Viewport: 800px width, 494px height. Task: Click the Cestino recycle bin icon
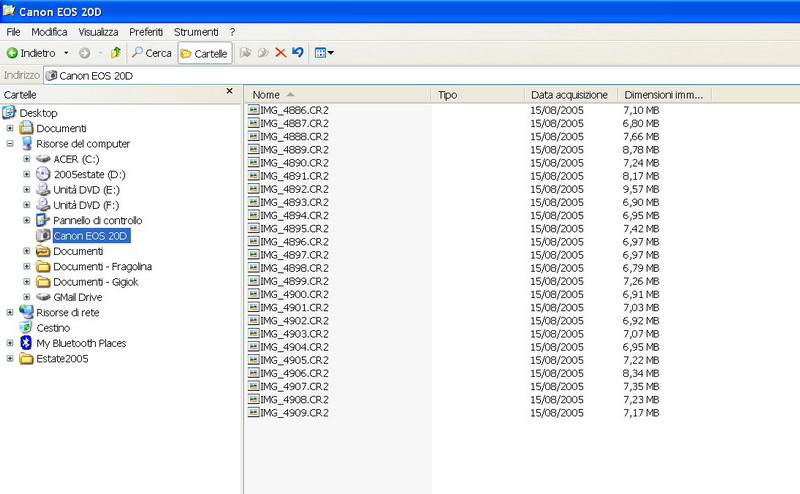26,328
